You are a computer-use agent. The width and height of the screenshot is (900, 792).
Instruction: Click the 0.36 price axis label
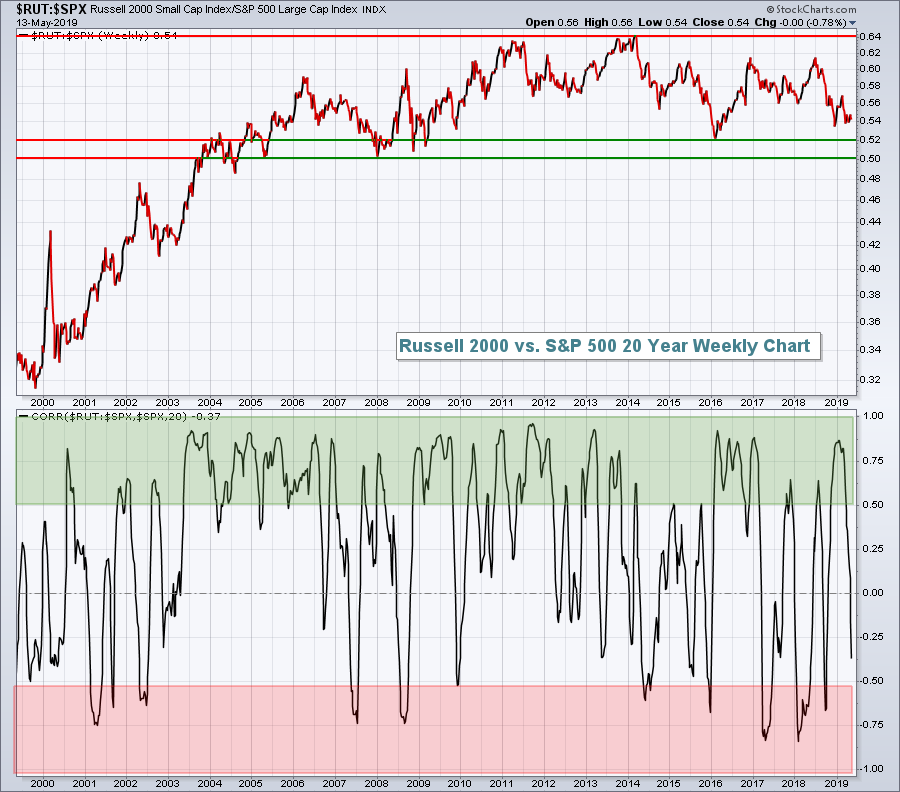point(870,321)
